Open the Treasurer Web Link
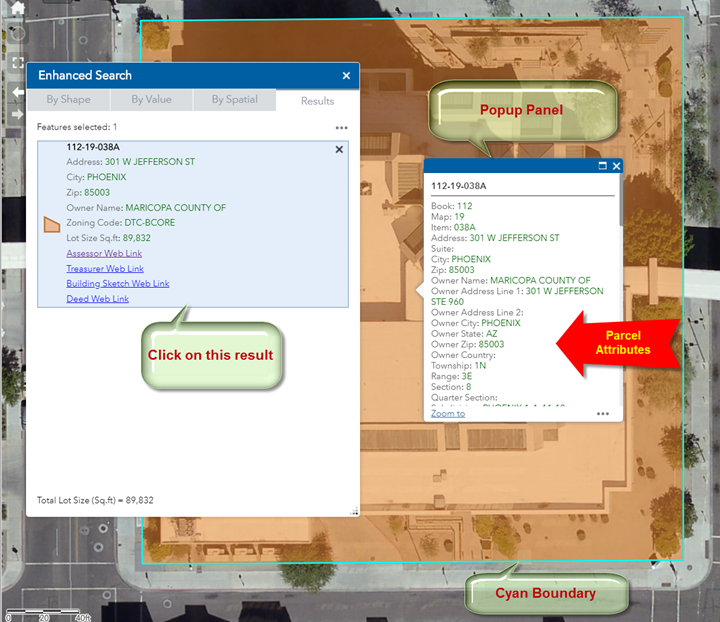Screen dimensions: 720x622 (x=105, y=269)
